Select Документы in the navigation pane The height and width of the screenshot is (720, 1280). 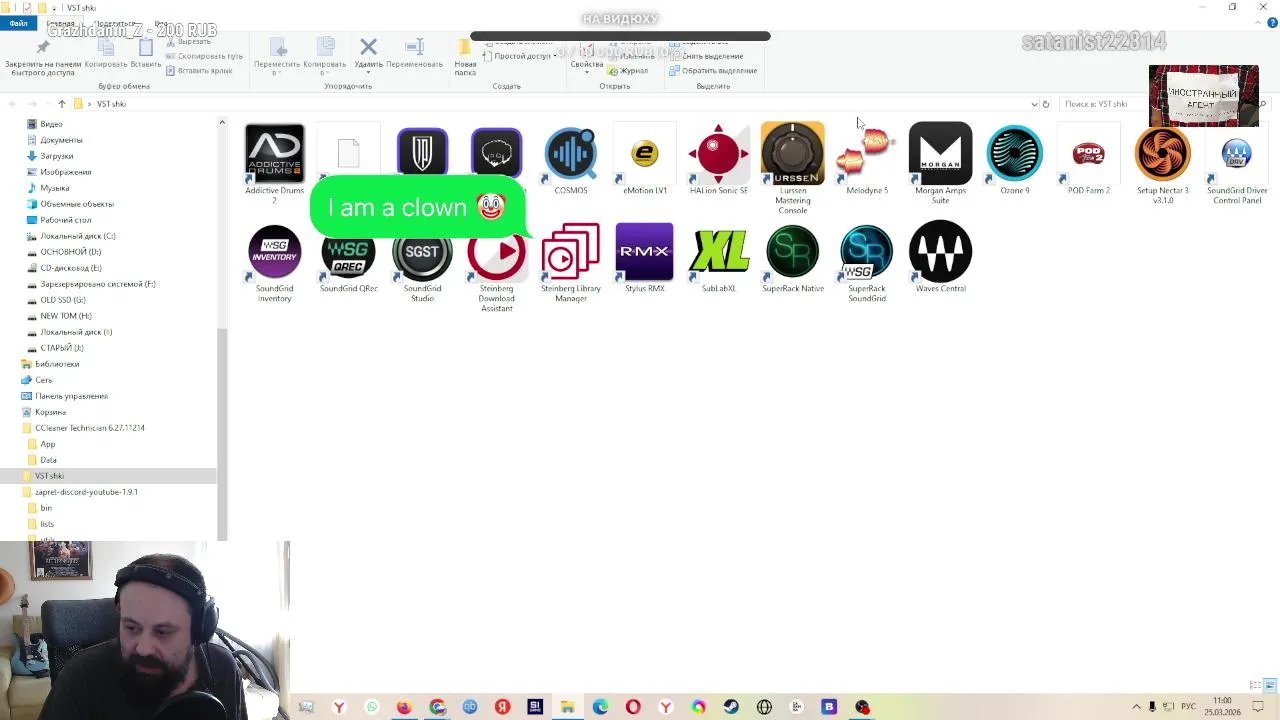coord(61,140)
